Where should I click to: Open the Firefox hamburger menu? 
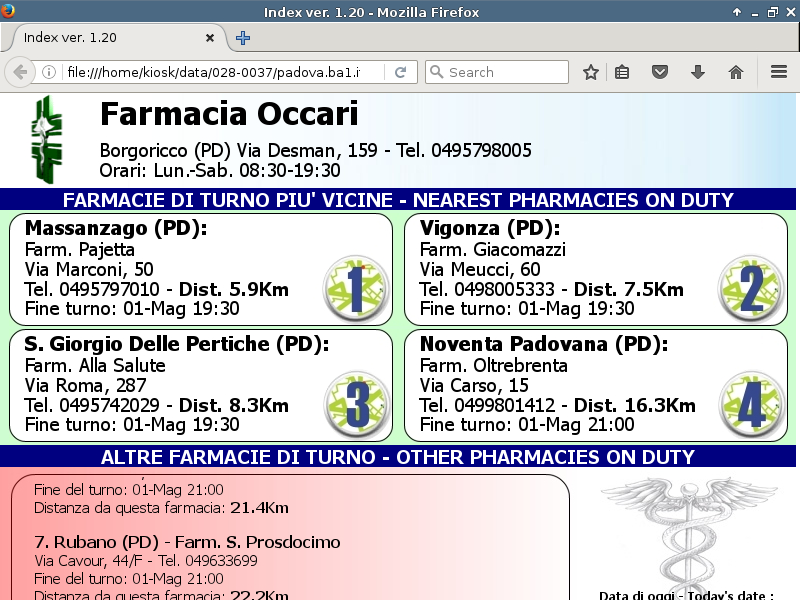click(x=779, y=72)
